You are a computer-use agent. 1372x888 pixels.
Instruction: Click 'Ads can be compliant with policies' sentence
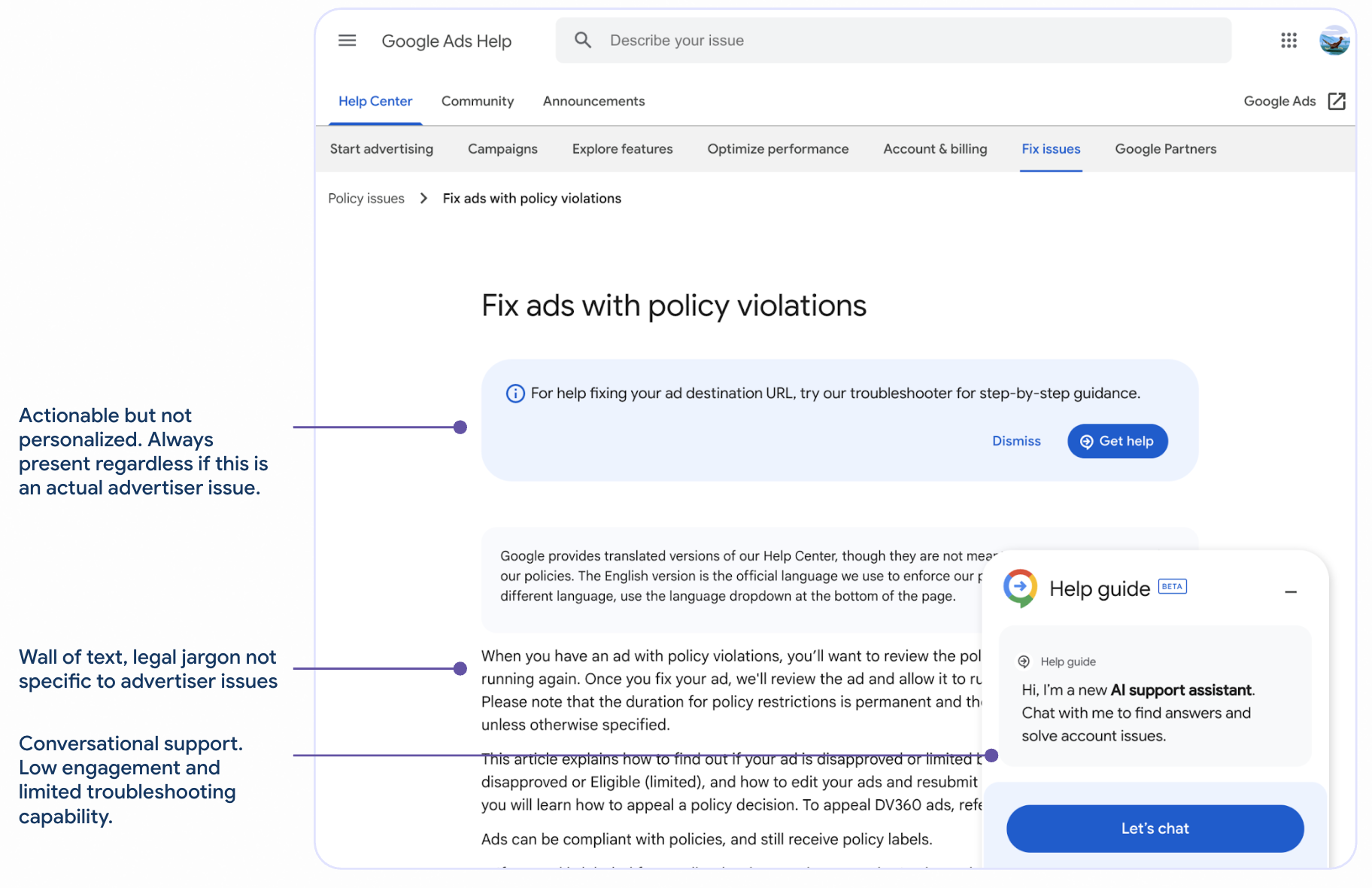[706, 839]
